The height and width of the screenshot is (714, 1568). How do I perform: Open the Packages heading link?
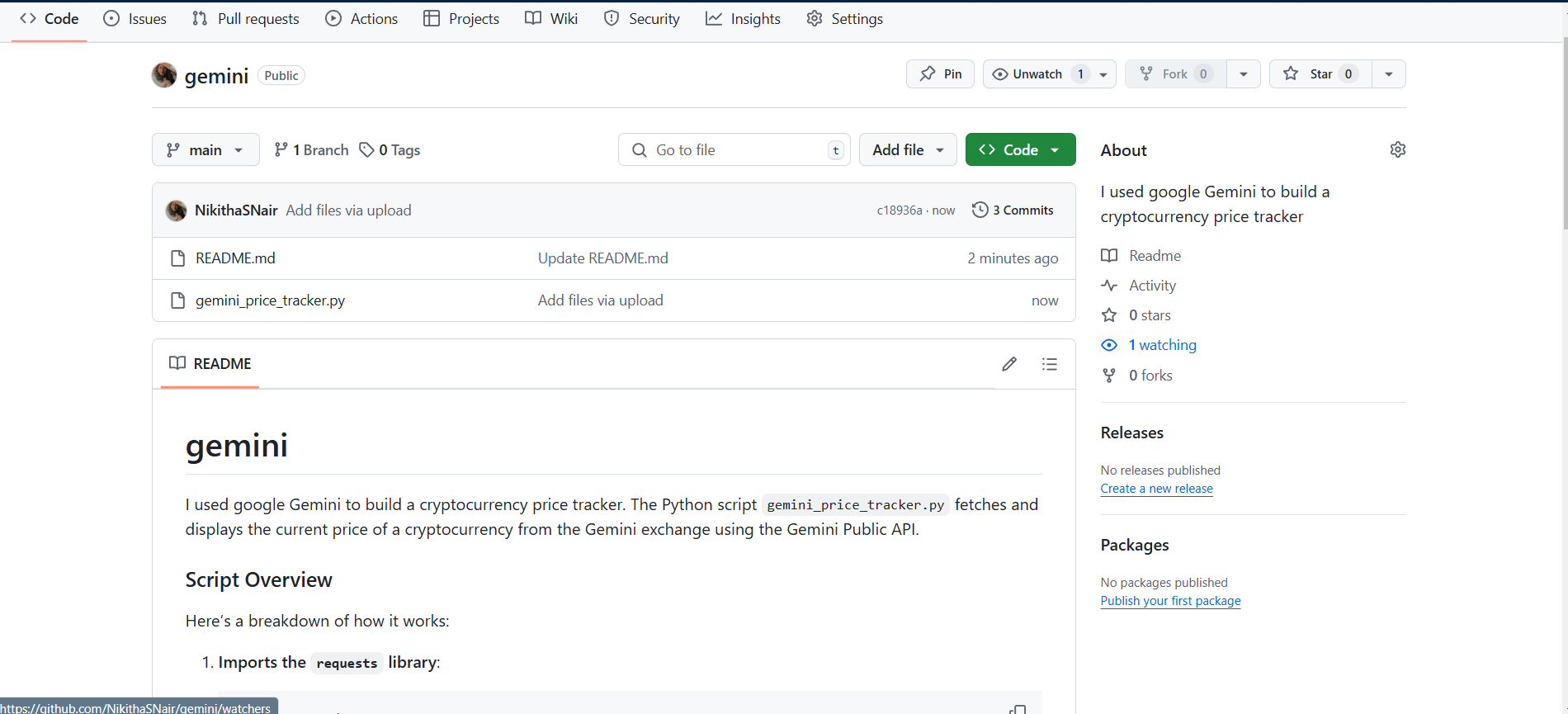point(1135,545)
